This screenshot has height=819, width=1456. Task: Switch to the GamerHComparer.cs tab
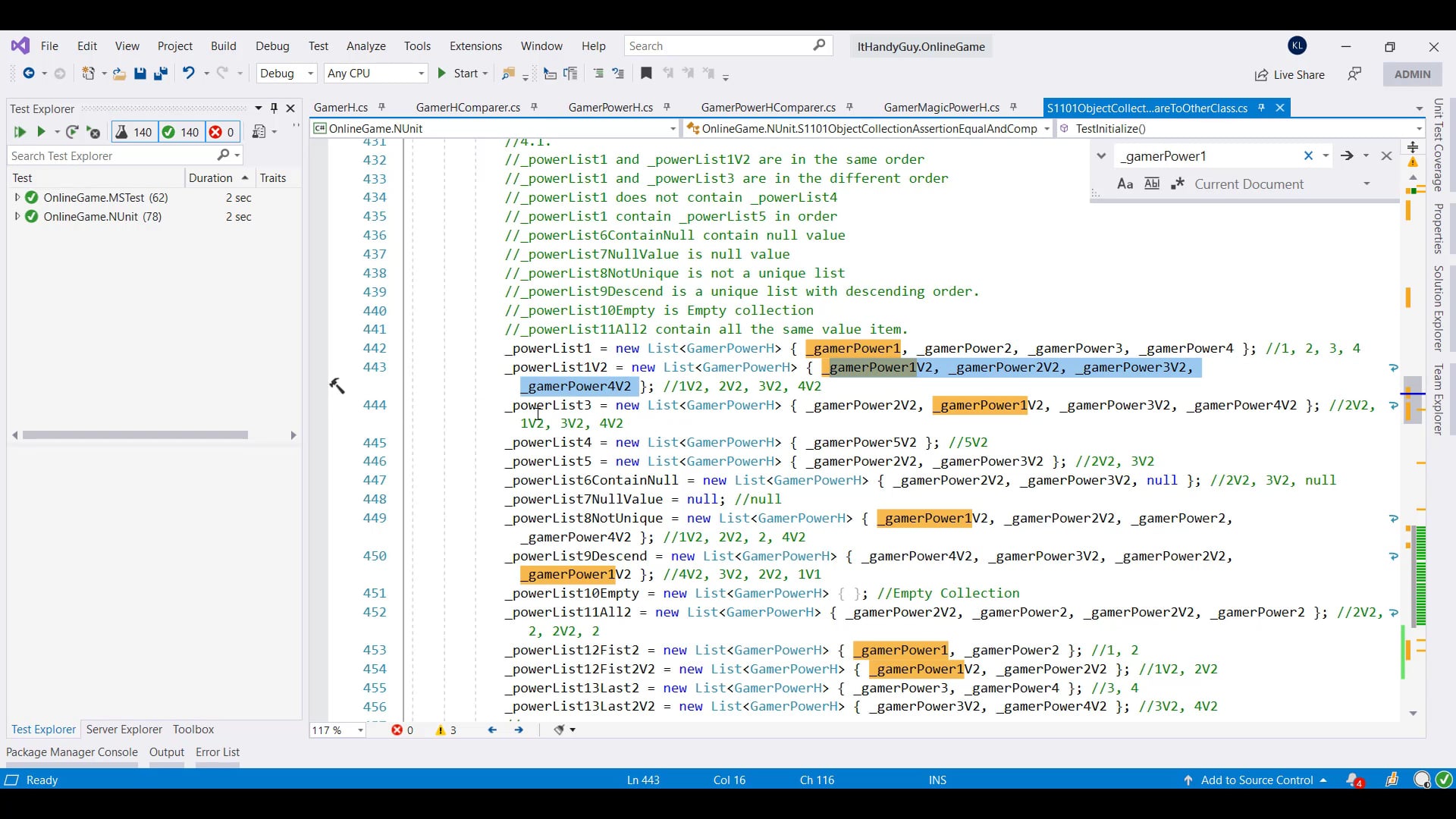coord(469,107)
